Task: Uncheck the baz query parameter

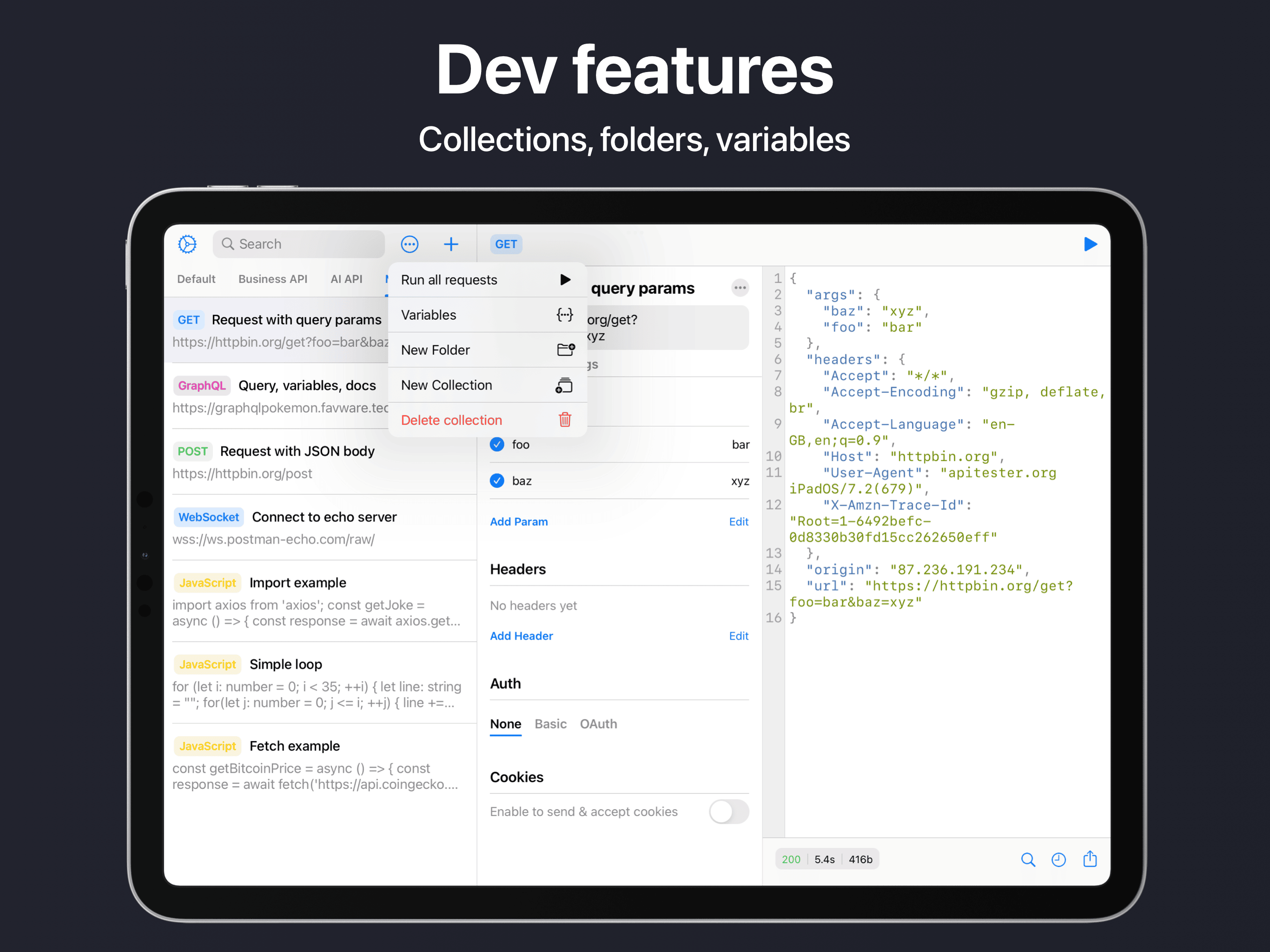Action: (x=496, y=481)
